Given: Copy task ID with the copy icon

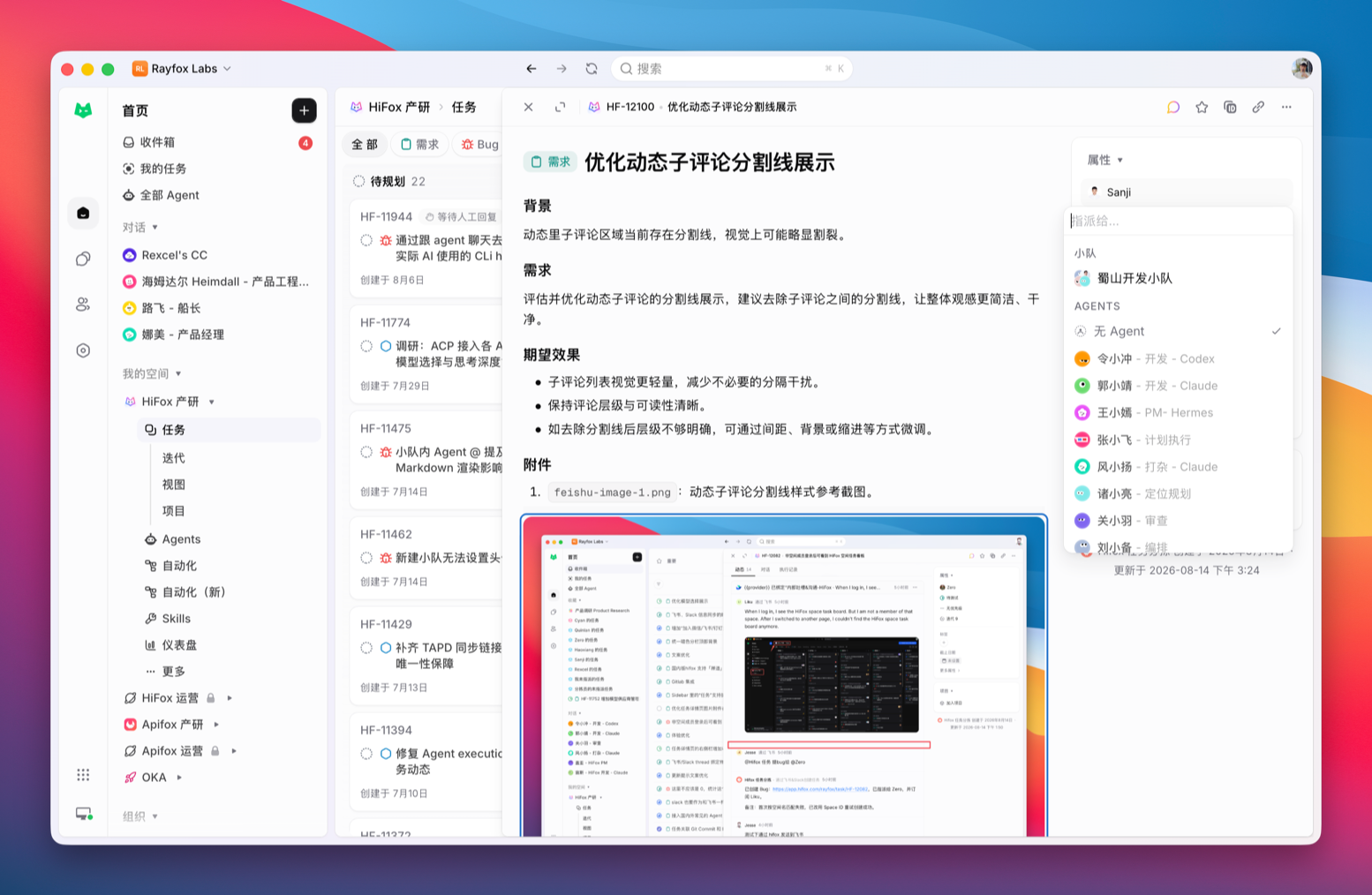Looking at the screenshot, I should coord(1230,107).
